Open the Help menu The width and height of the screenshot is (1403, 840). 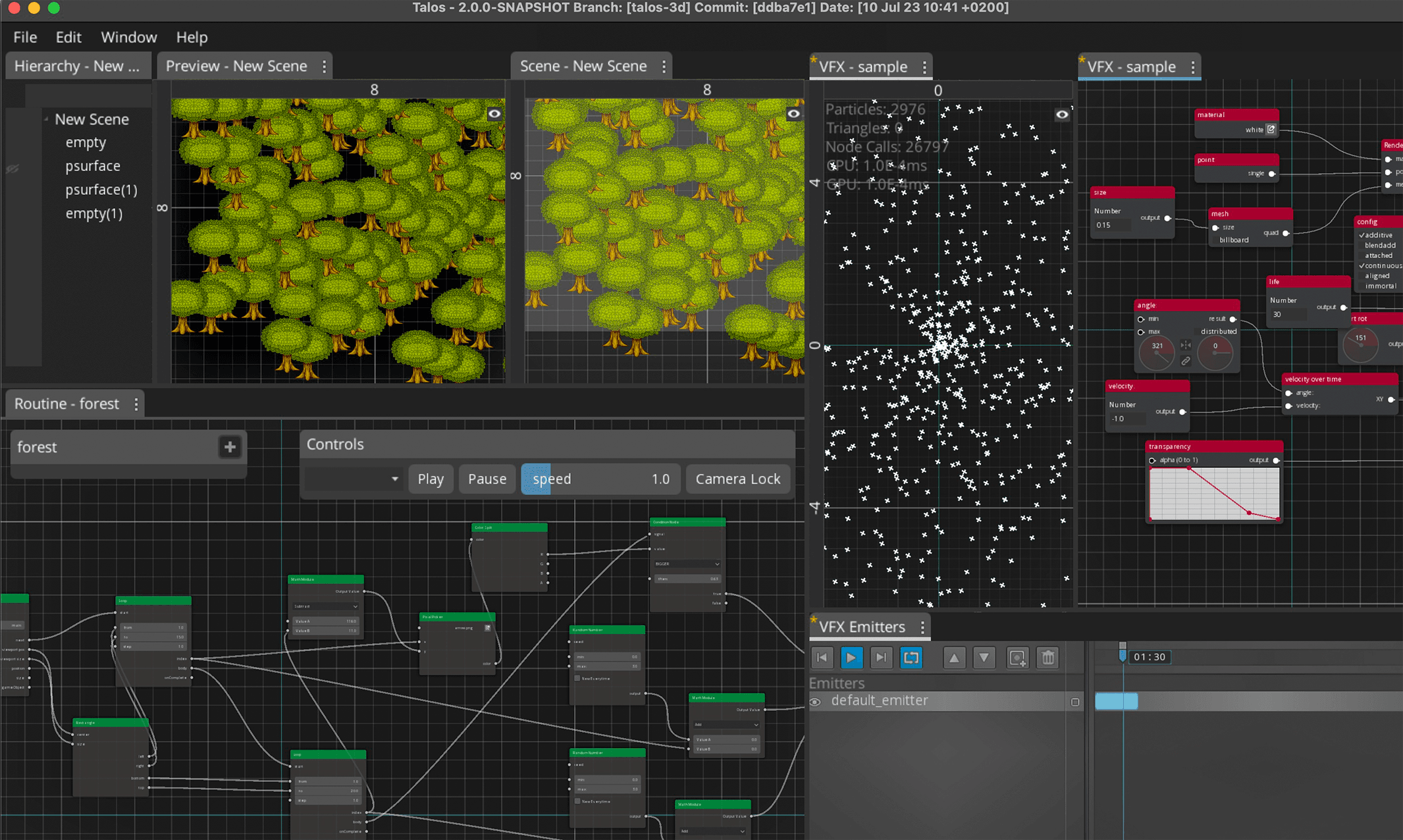192,38
